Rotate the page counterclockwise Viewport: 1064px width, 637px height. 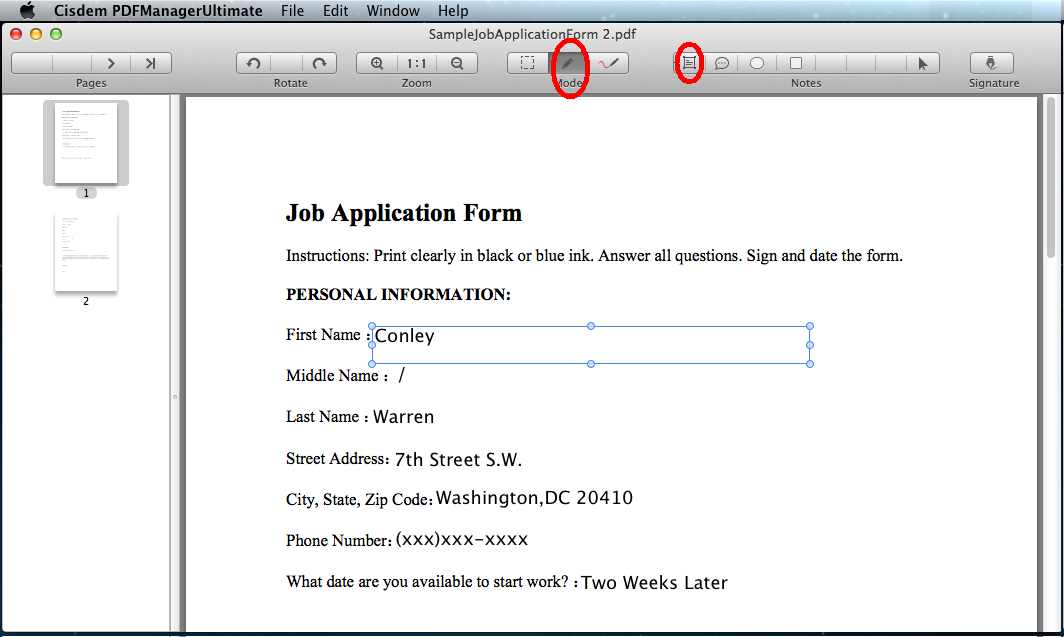click(x=253, y=63)
